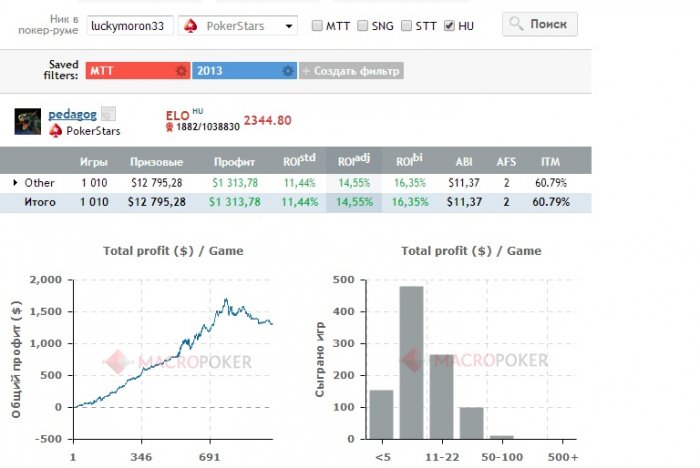
Task: Sort by the Призовые column header
Action: (x=157, y=162)
